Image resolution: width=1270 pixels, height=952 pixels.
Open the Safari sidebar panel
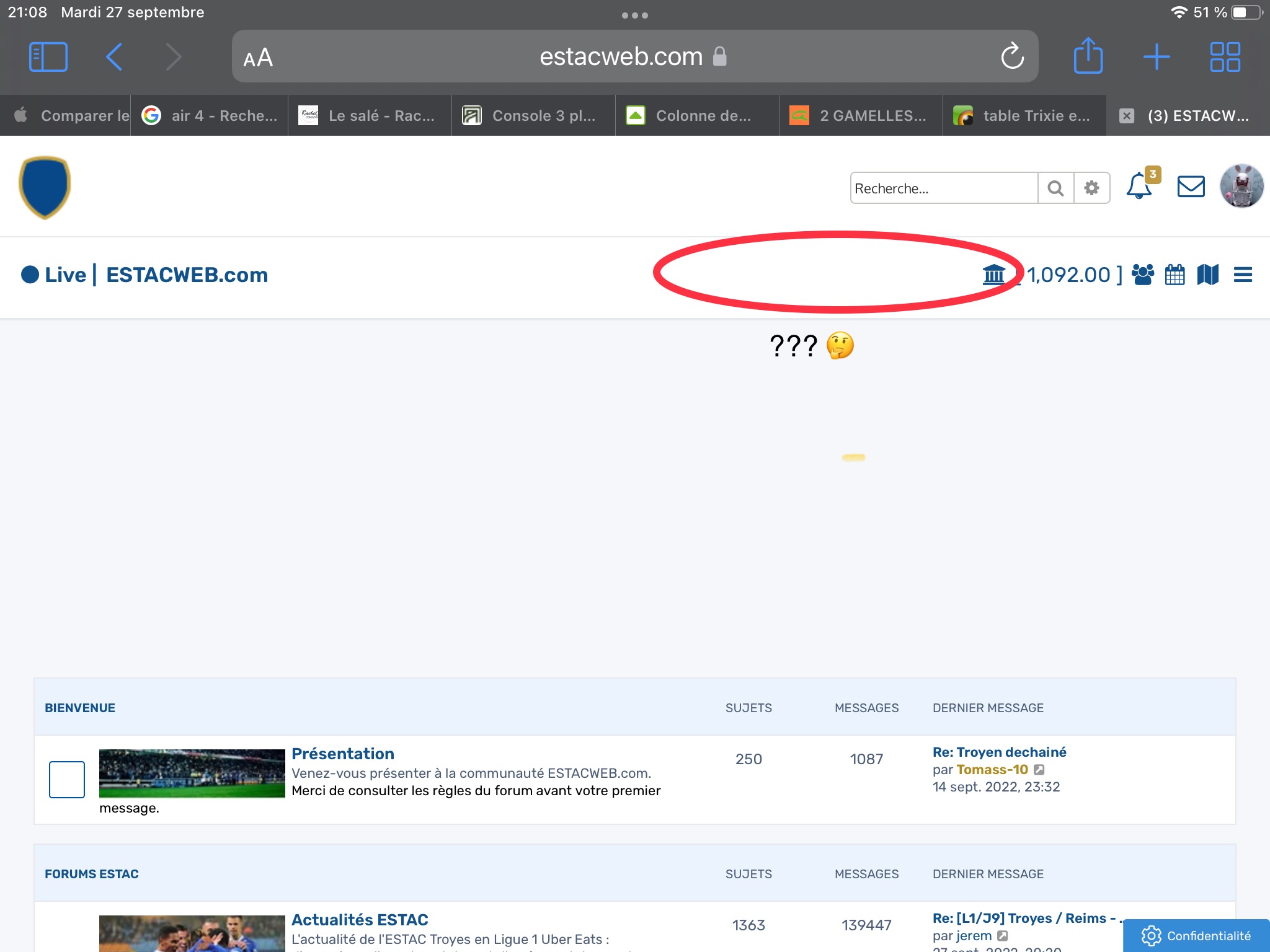point(48,57)
